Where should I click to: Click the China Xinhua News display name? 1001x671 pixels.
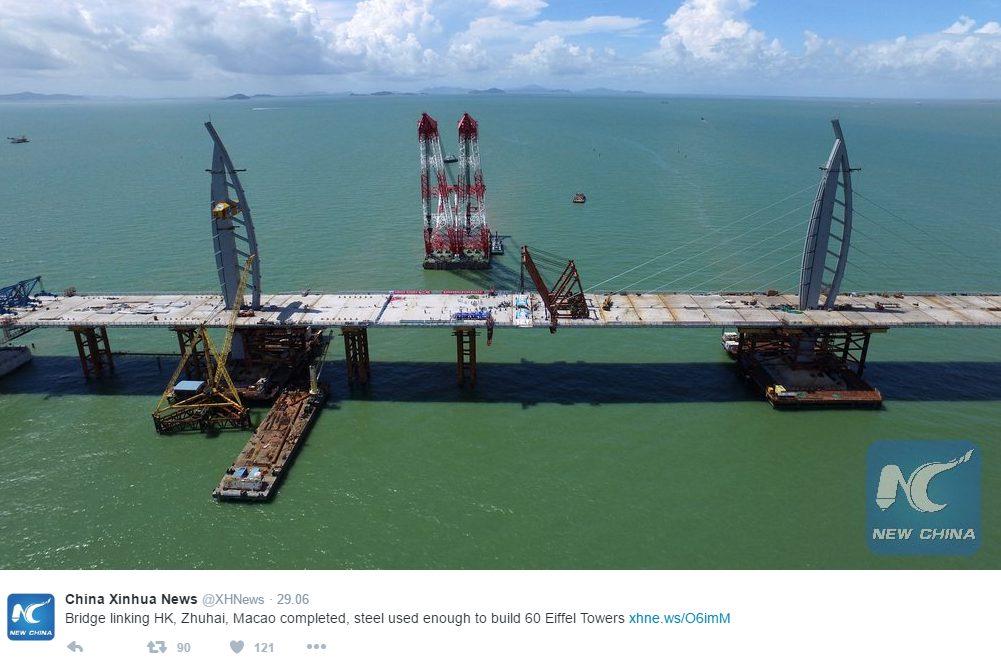pyautogui.click(x=131, y=599)
